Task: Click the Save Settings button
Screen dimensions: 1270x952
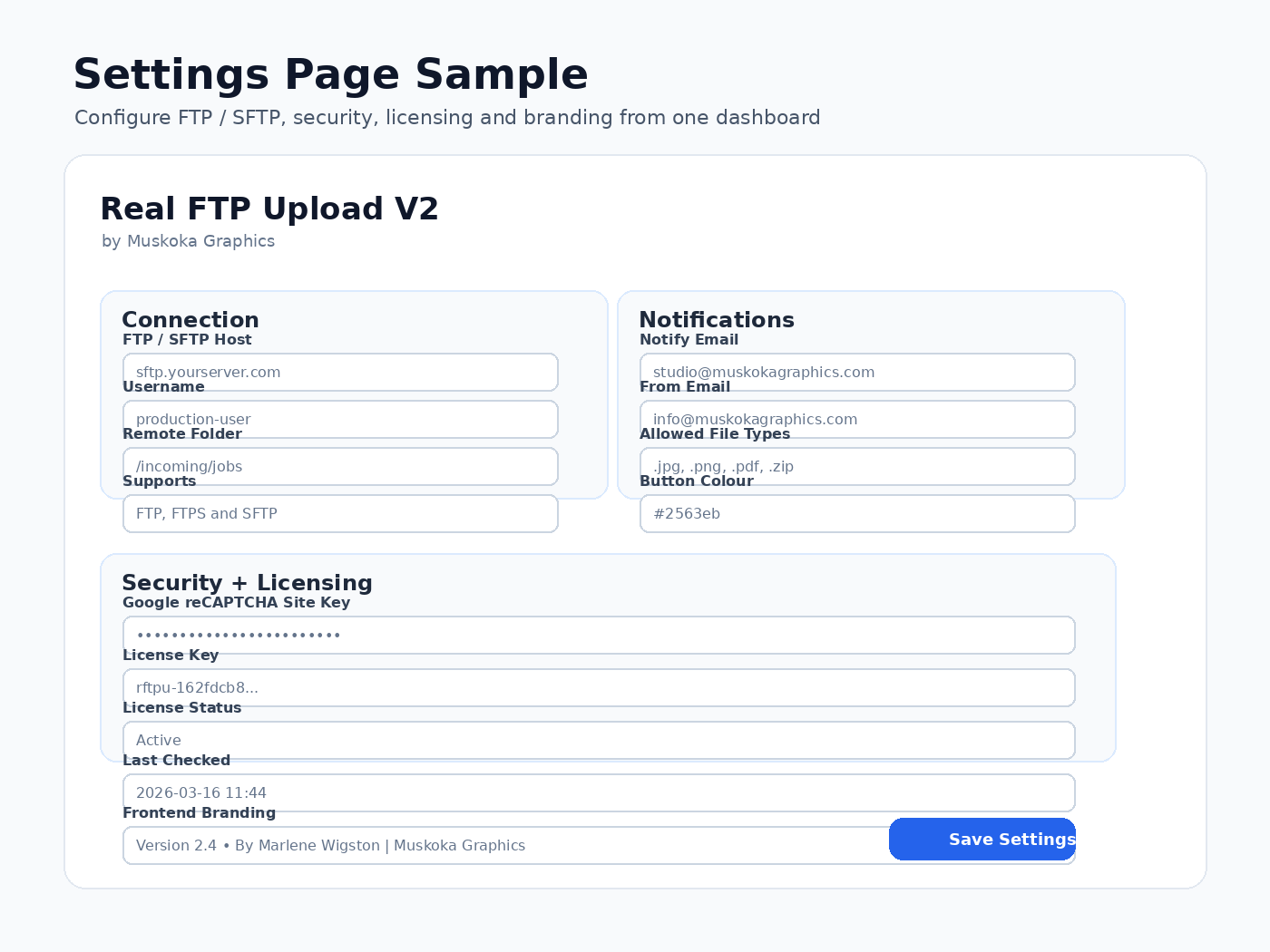Action: pyautogui.click(x=982, y=840)
